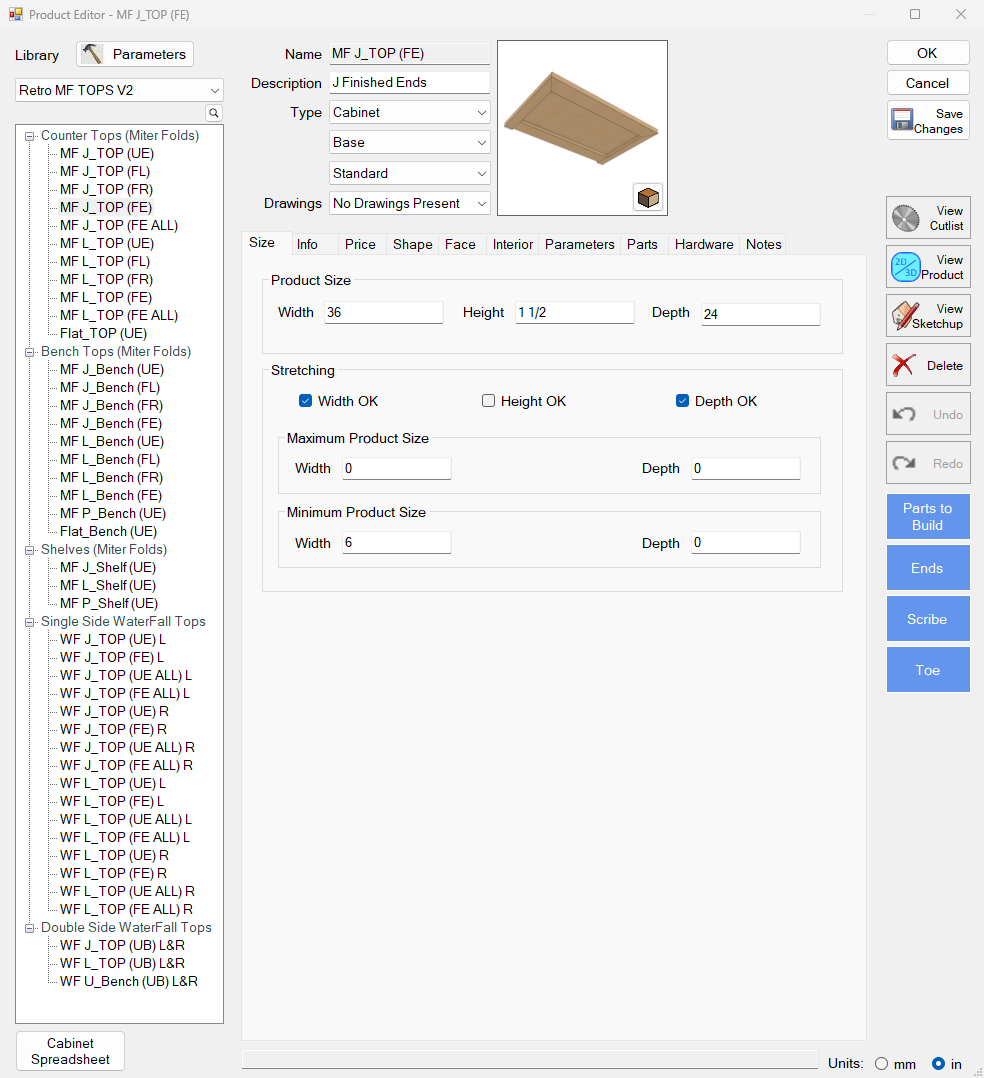Enable the Height OK stretching checkbox

pyautogui.click(x=488, y=400)
